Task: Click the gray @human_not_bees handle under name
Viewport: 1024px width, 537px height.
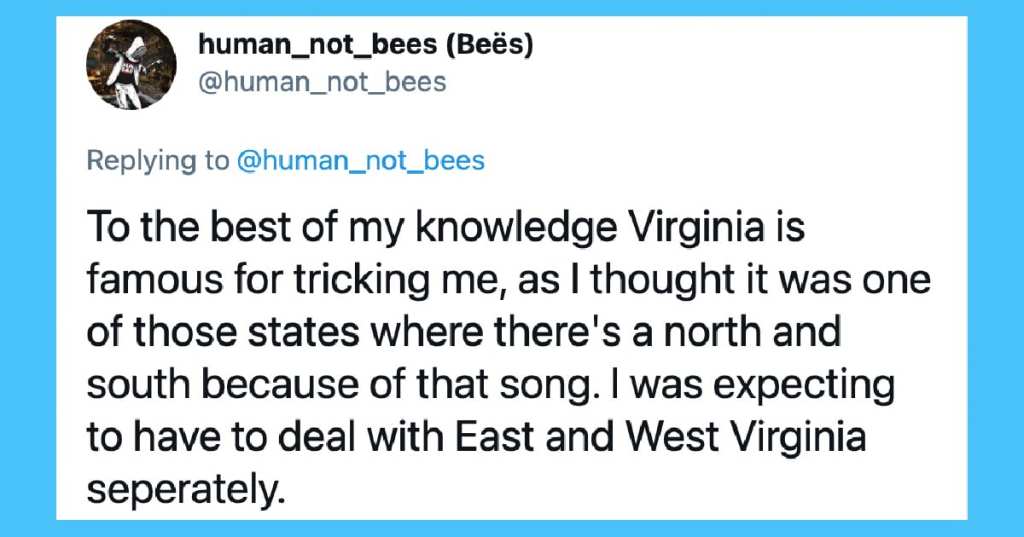Action: 322,82
